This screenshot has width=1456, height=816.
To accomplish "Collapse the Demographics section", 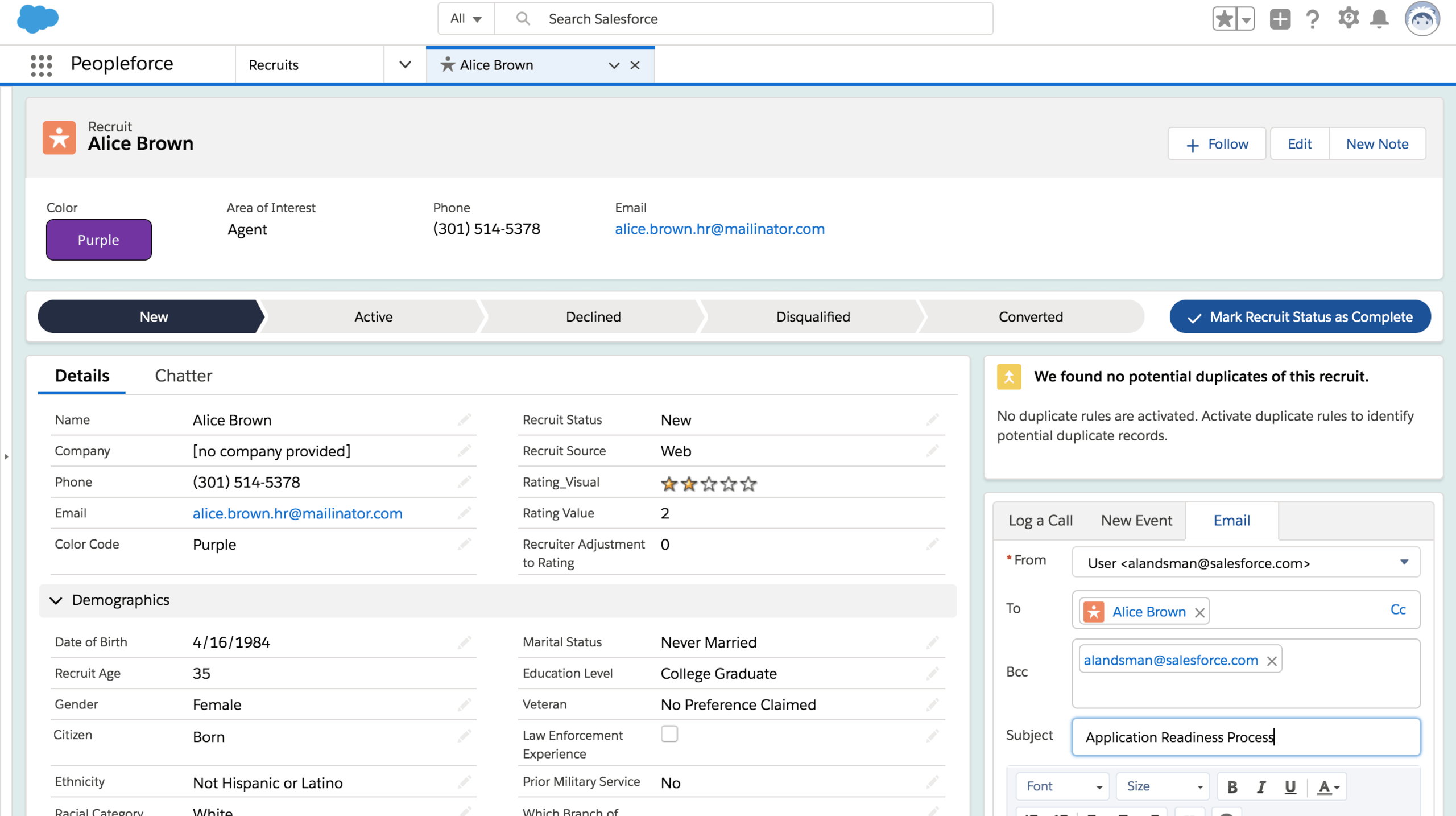I will 56,600.
